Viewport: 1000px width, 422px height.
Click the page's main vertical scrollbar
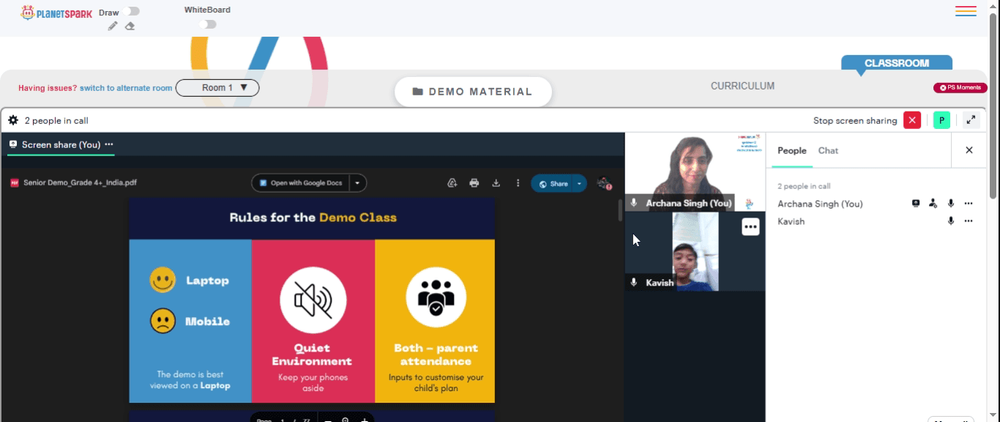pos(994,105)
